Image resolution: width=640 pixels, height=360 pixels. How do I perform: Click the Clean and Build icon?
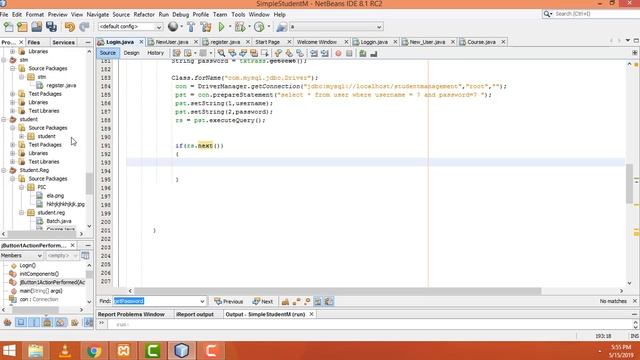206,27
